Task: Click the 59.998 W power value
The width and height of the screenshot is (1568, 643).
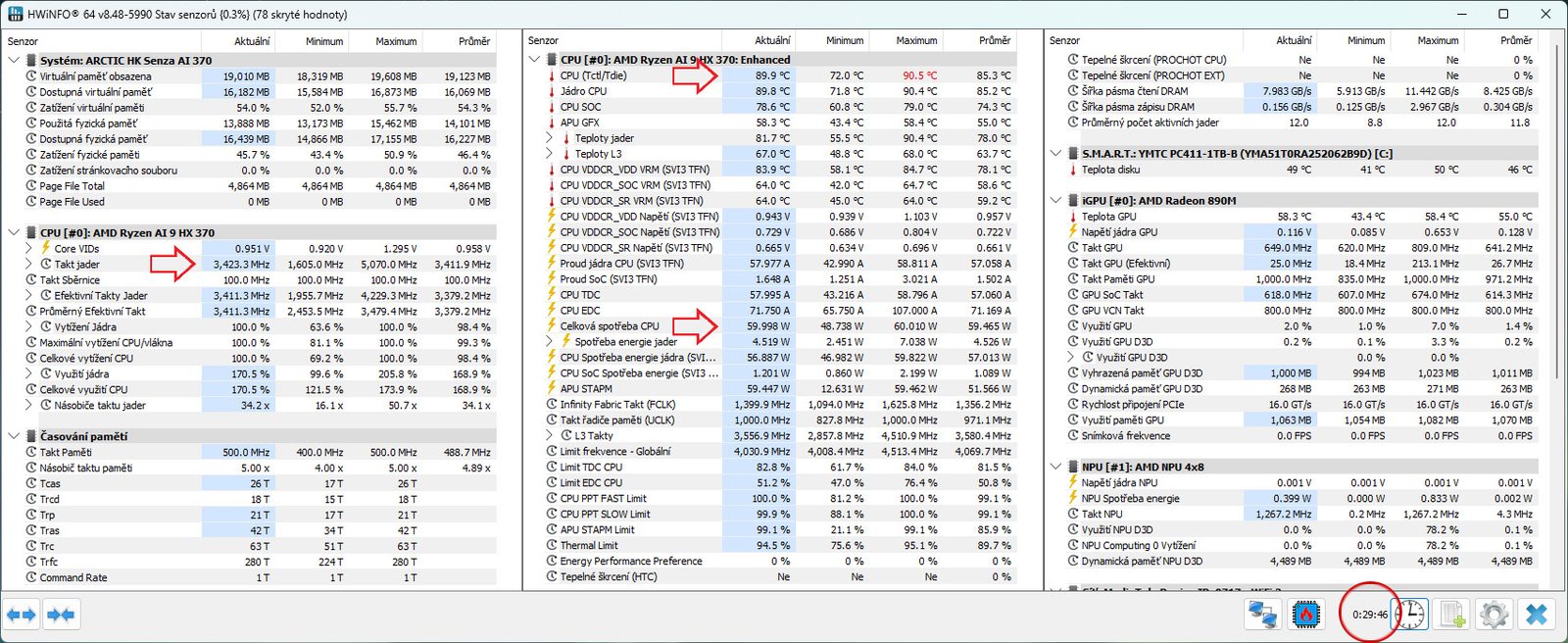Action: click(x=768, y=326)
